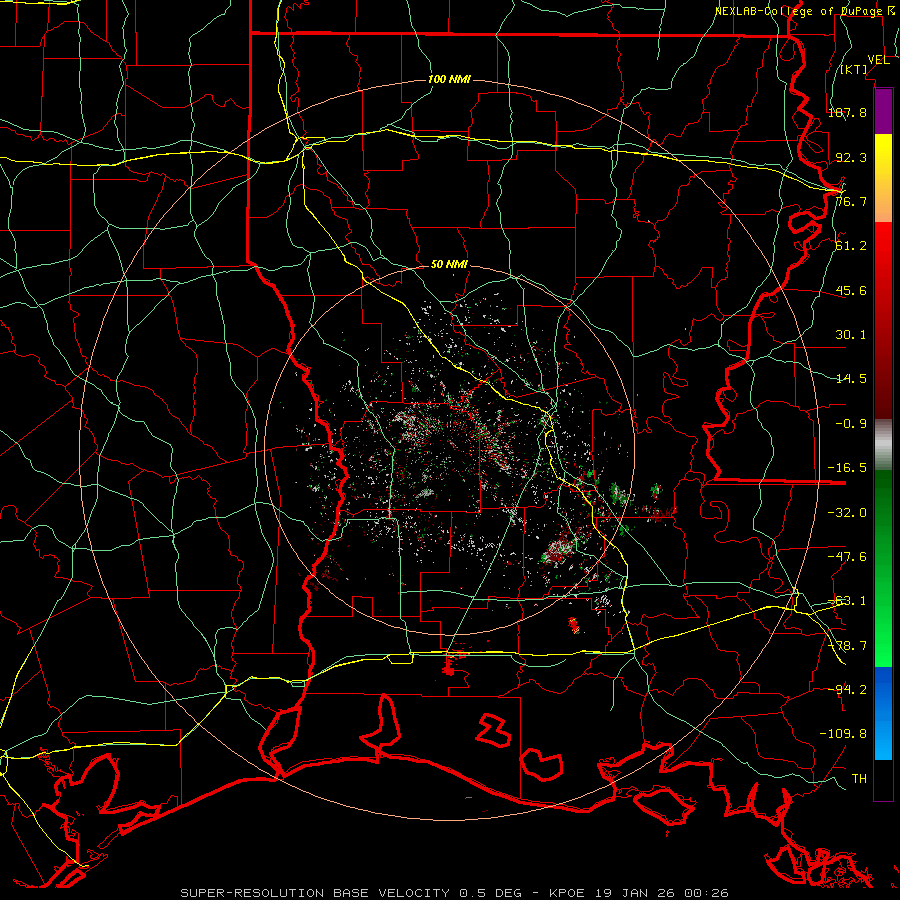Click the 107.8 legend value
The height and width of the screenshot is (900, 900).
coord(847,112)
